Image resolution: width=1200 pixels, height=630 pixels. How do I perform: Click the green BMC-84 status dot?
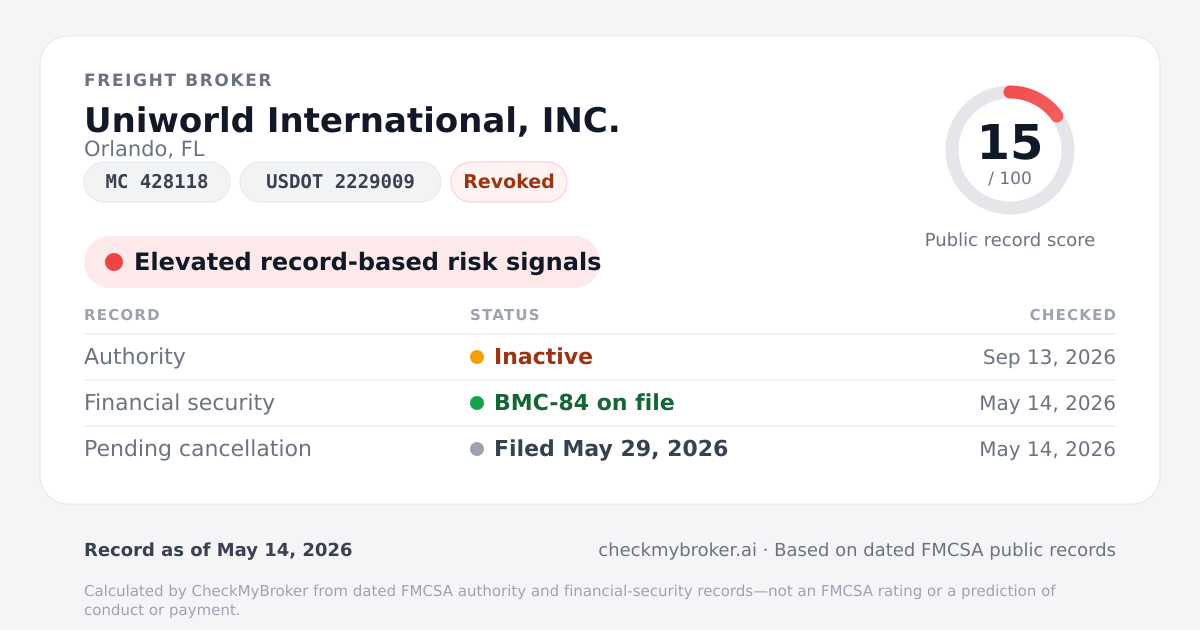(477, 403)
